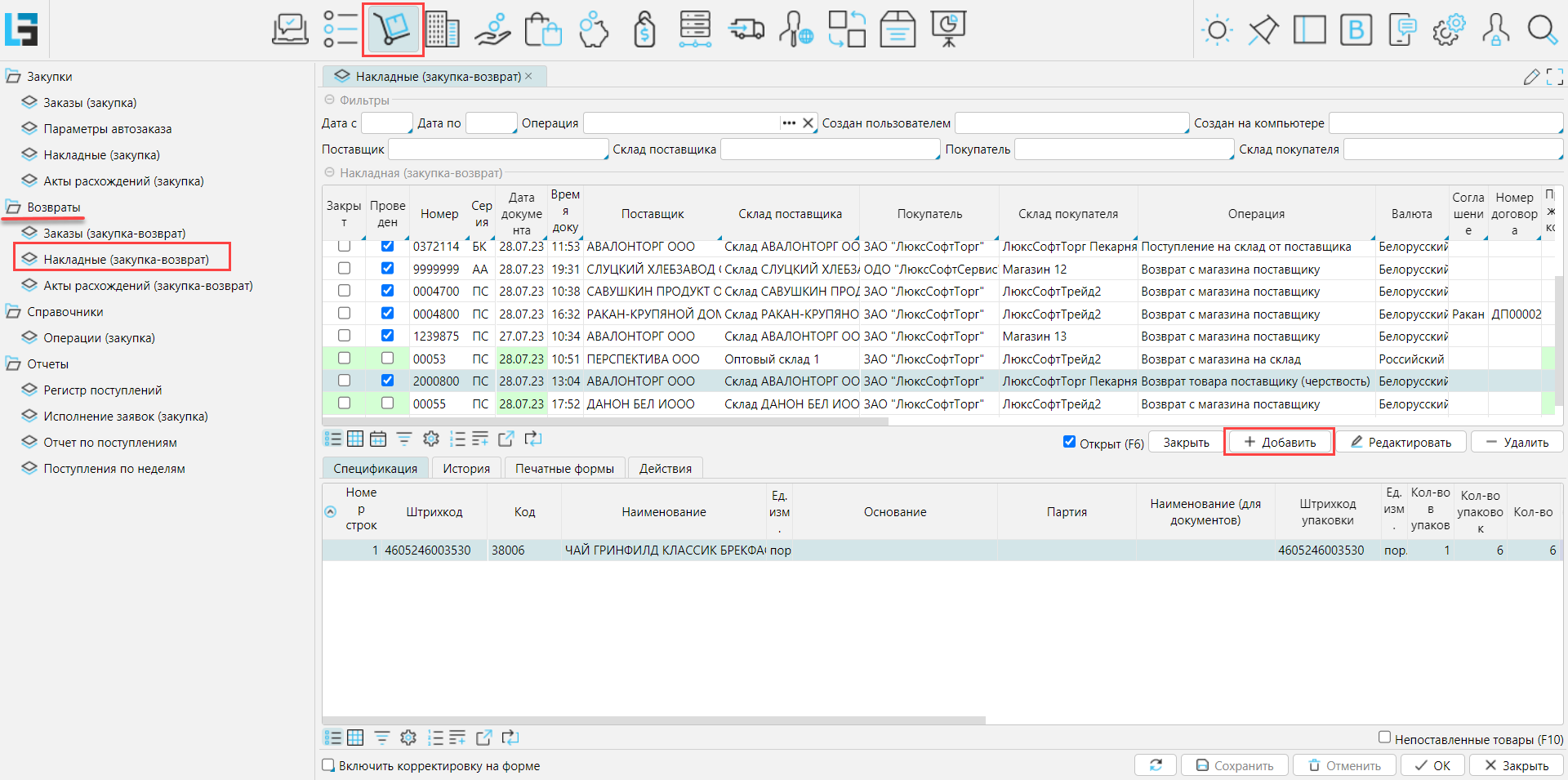Open the 'Операция' field ellipsis selector
The image size is (1568, 780).
click(x=788, y=123)
